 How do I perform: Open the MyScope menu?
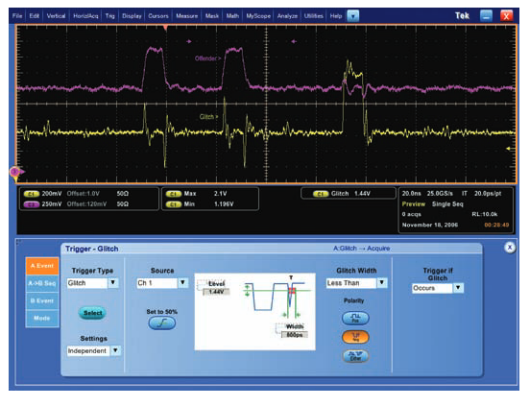click(x=258, y=16)
